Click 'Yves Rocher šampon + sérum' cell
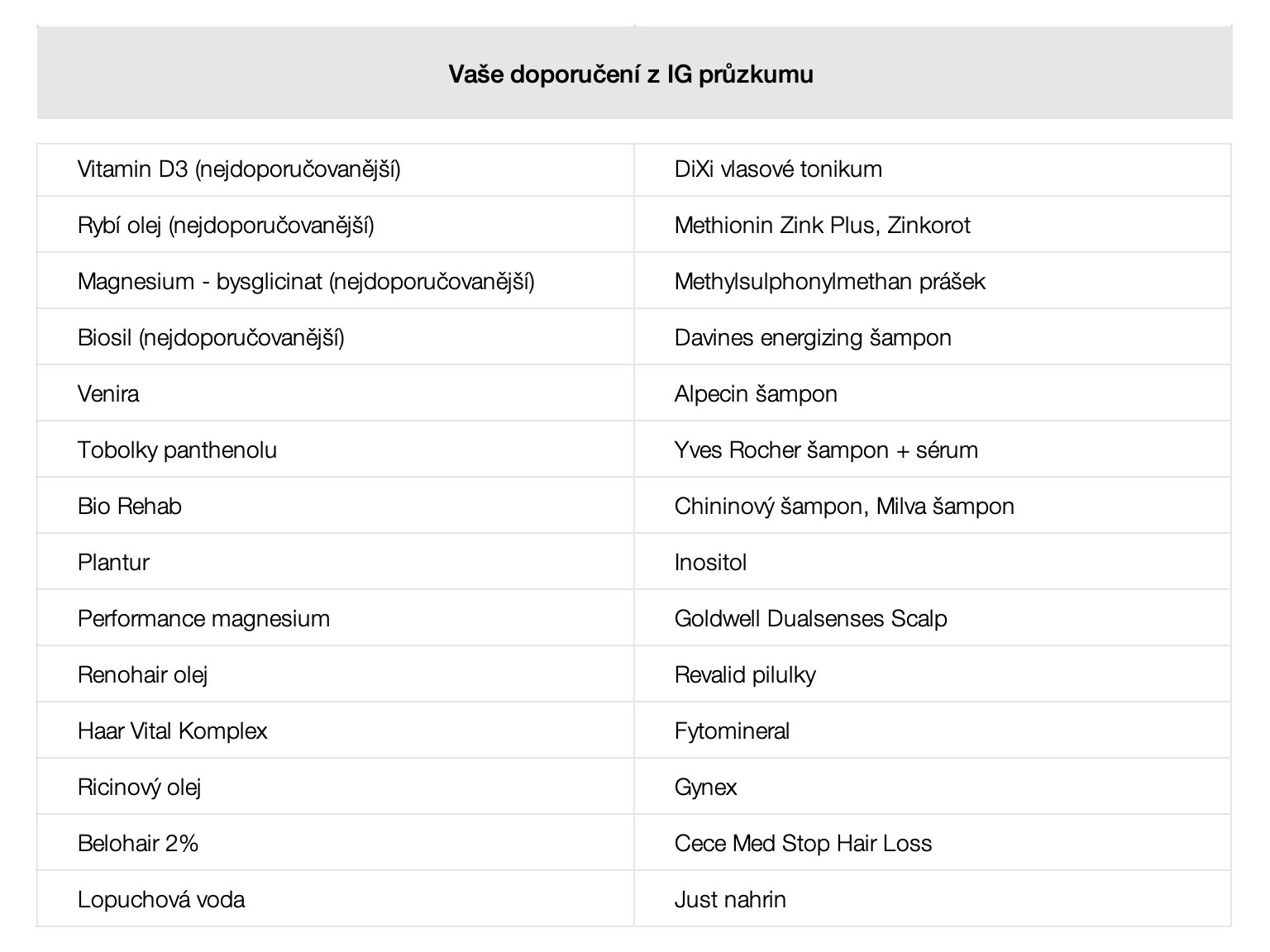 coord(826,450)
